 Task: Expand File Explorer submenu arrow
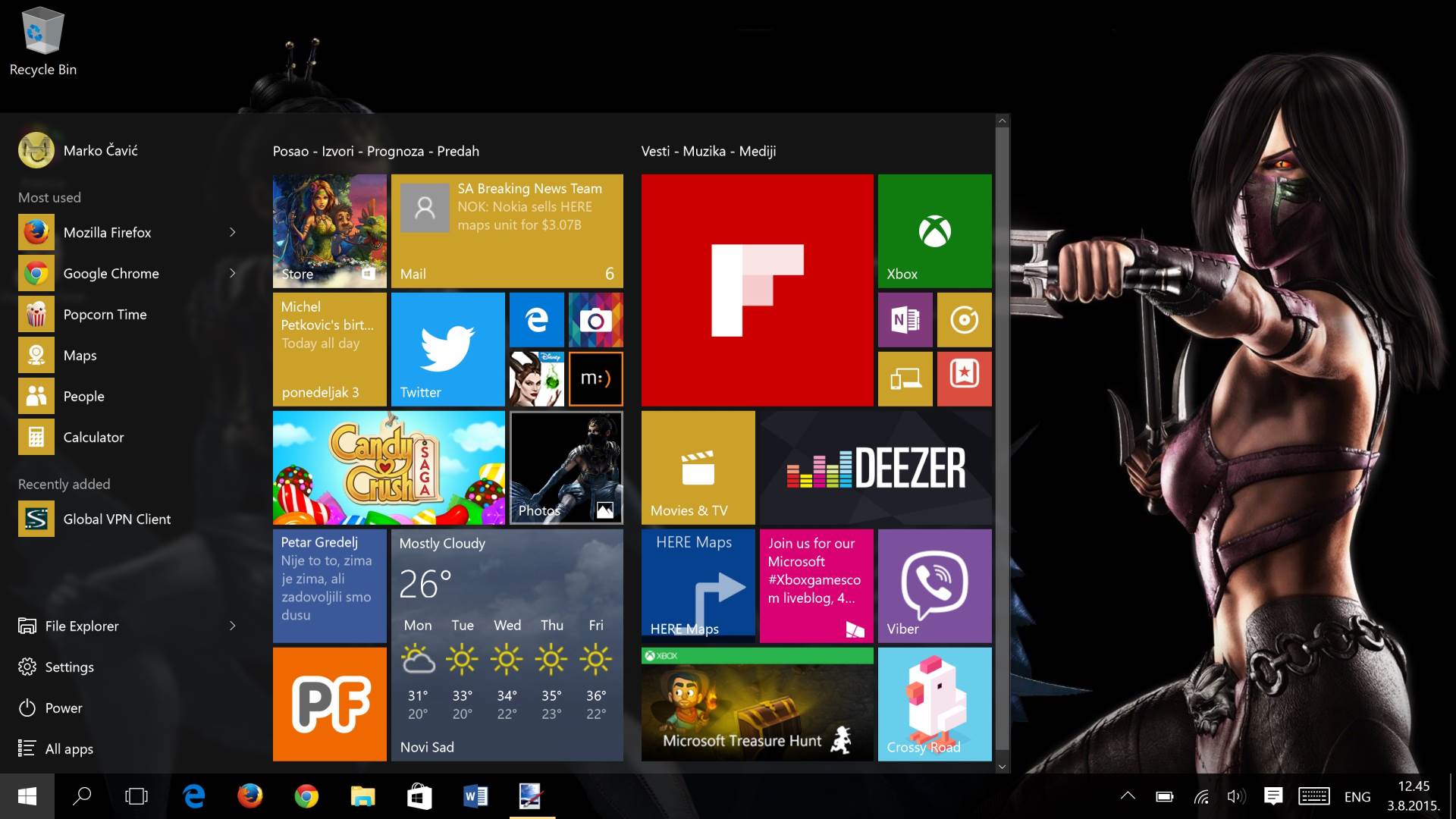point(233,626)
